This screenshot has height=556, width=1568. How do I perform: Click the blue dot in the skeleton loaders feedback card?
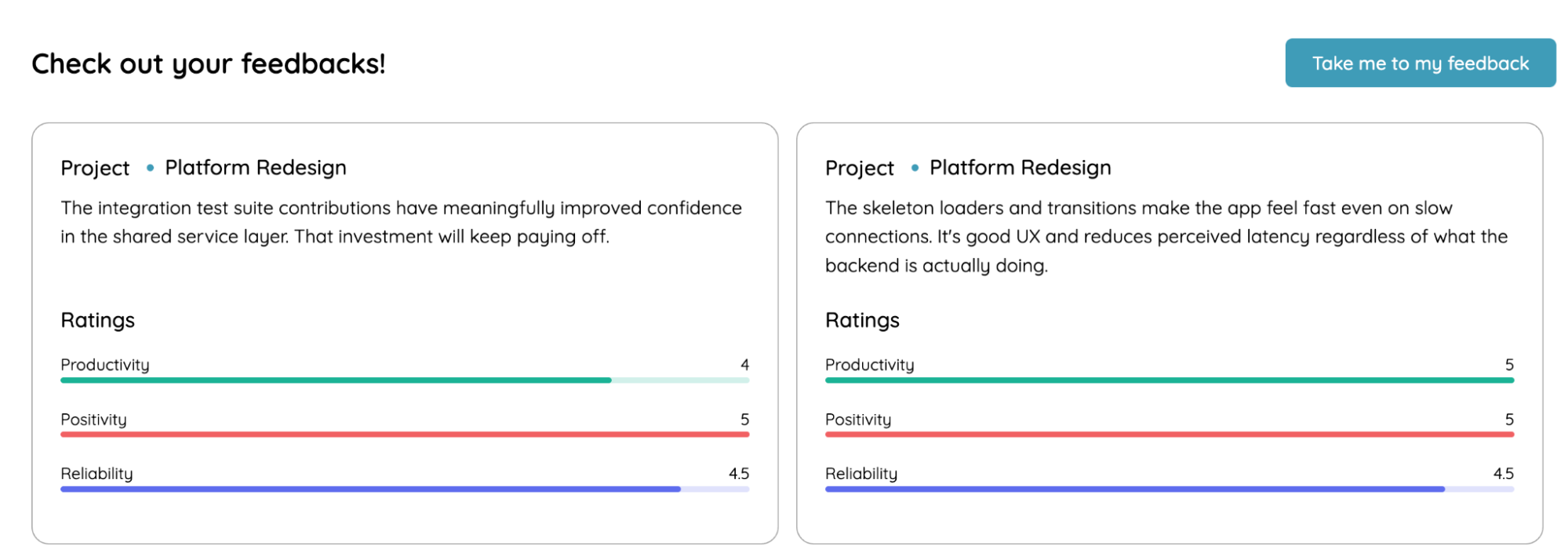point(915,168)
